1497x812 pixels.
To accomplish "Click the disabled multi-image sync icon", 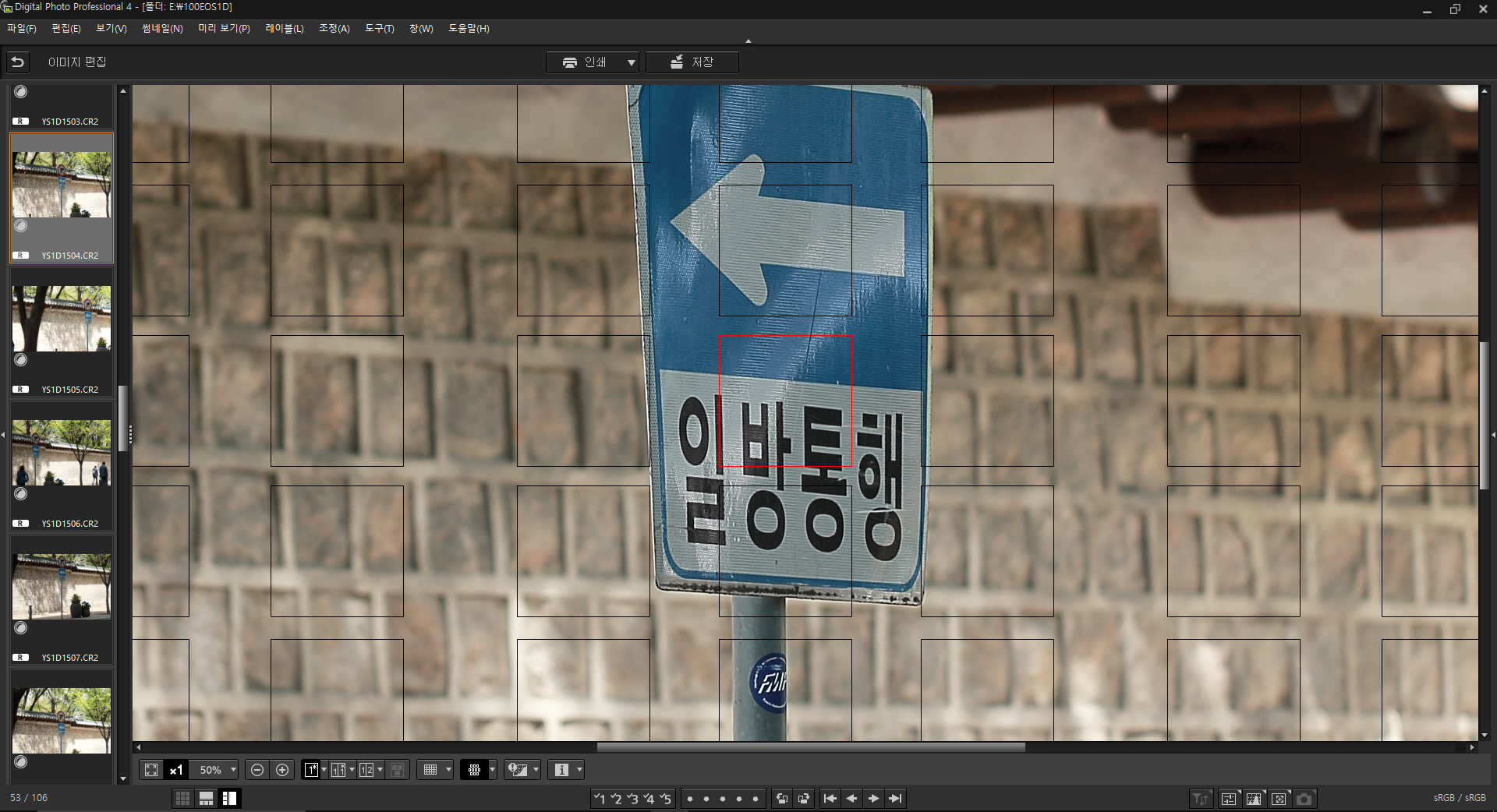I will tap(397, 770).
